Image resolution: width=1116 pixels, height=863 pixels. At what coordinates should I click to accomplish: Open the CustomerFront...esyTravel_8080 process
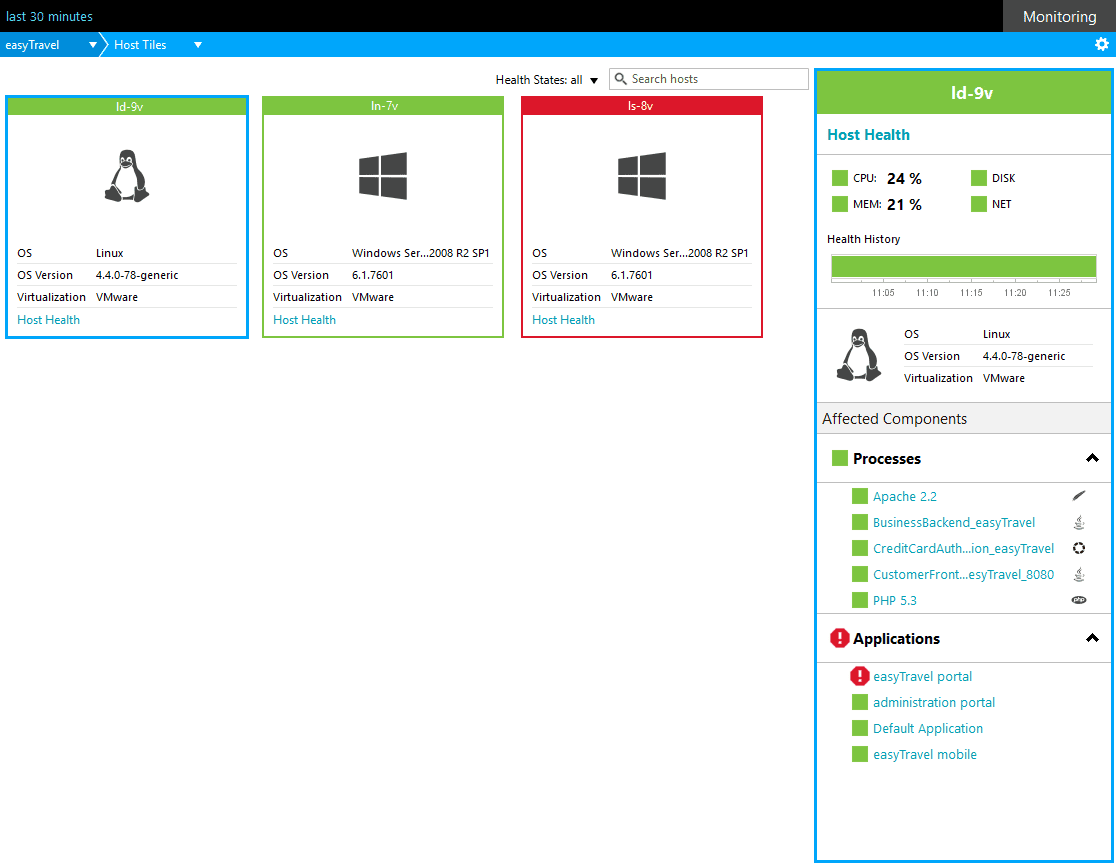coord(964,574)
